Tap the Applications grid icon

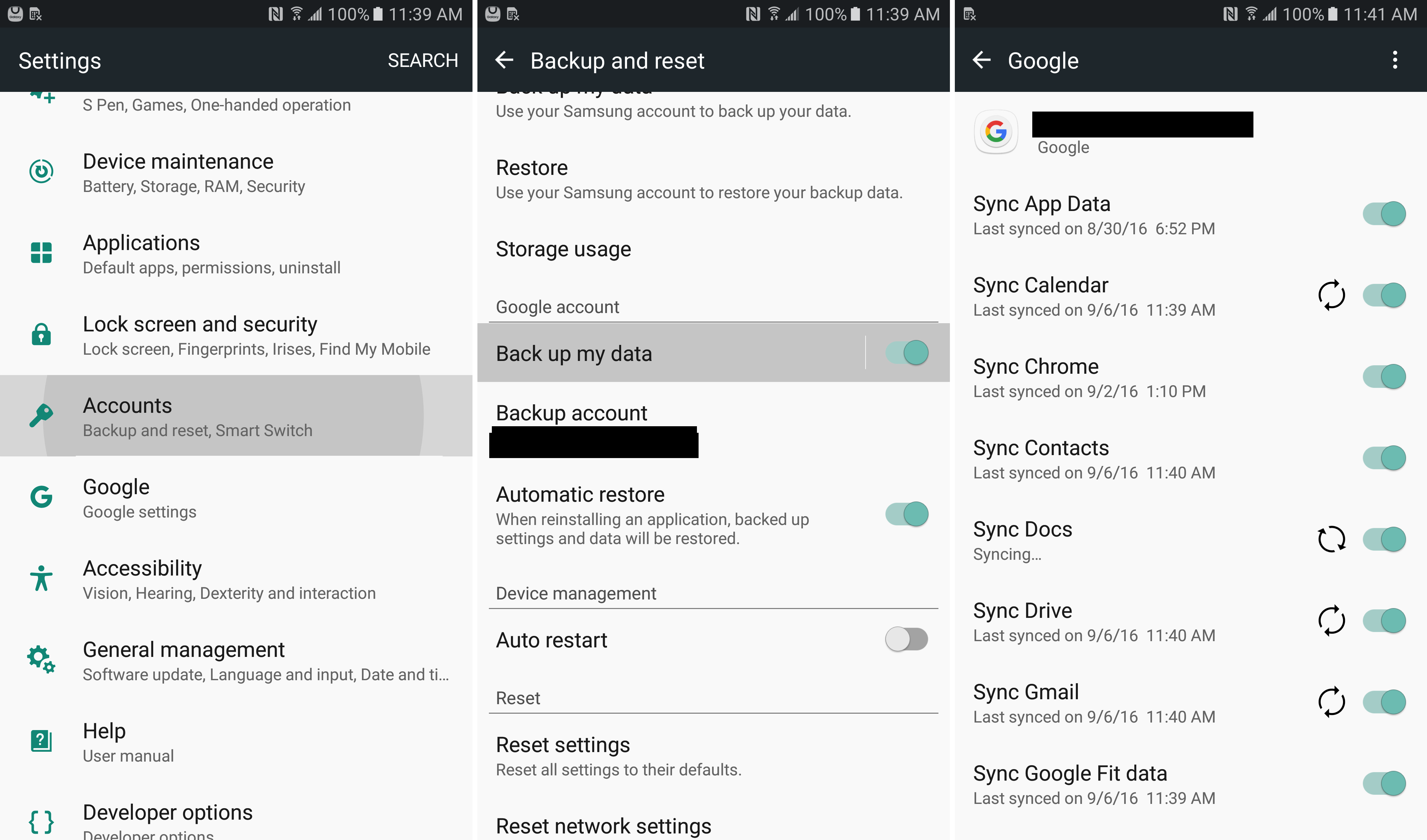41,253
